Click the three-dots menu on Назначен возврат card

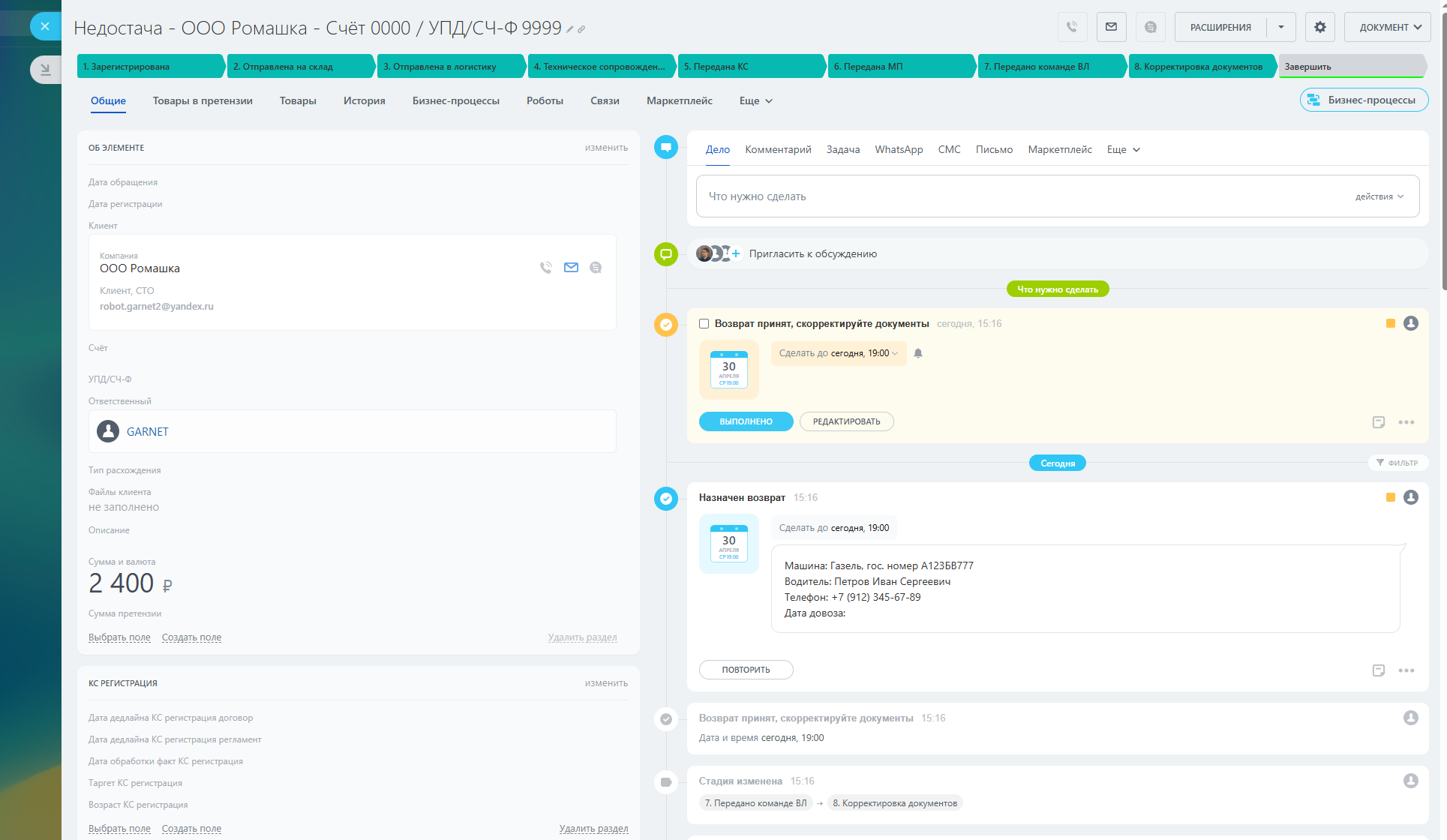pyautogui.click(x=1406, y=670)
